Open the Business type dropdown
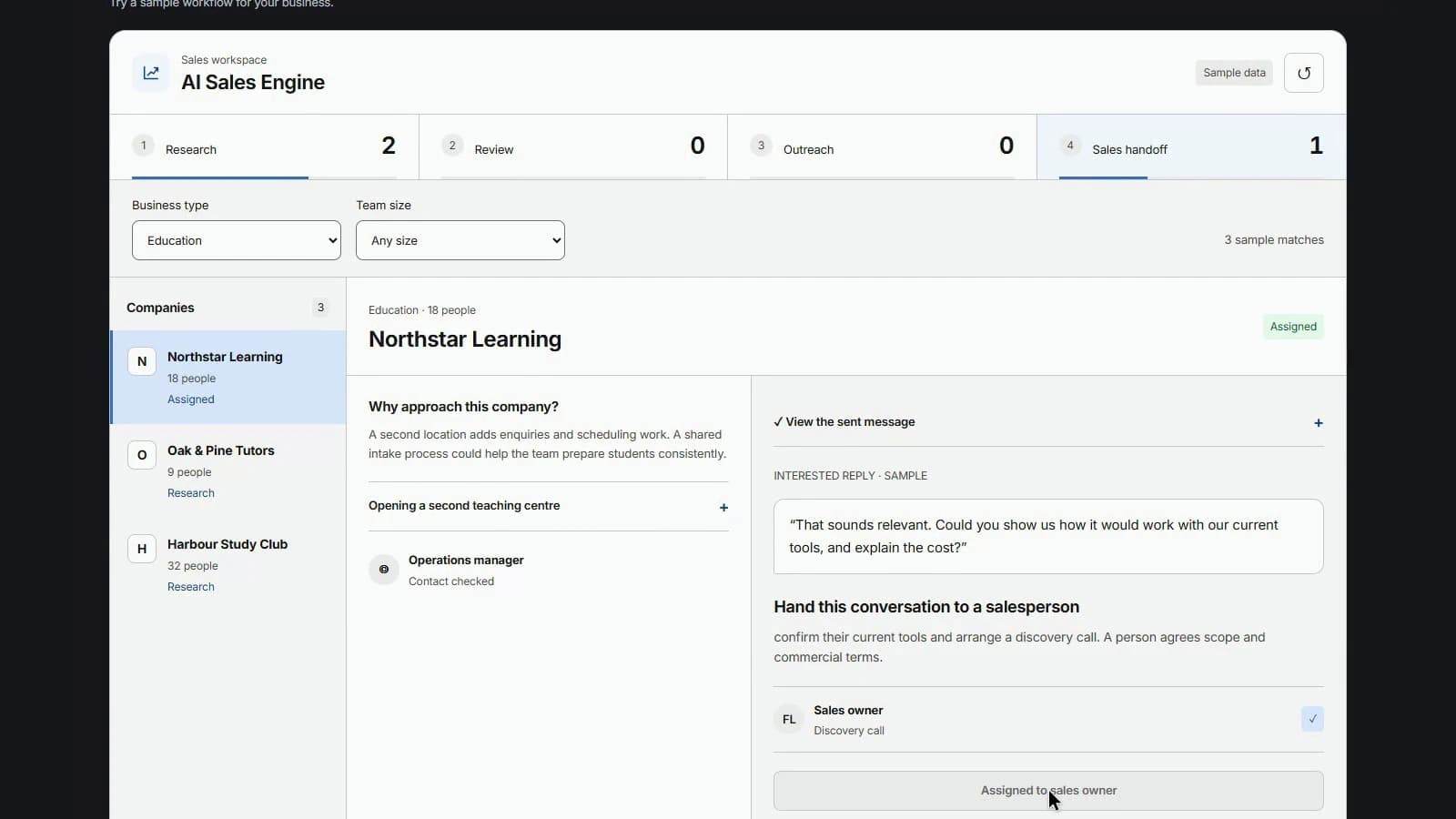1456x819 pixels. [x=237, y=240]
